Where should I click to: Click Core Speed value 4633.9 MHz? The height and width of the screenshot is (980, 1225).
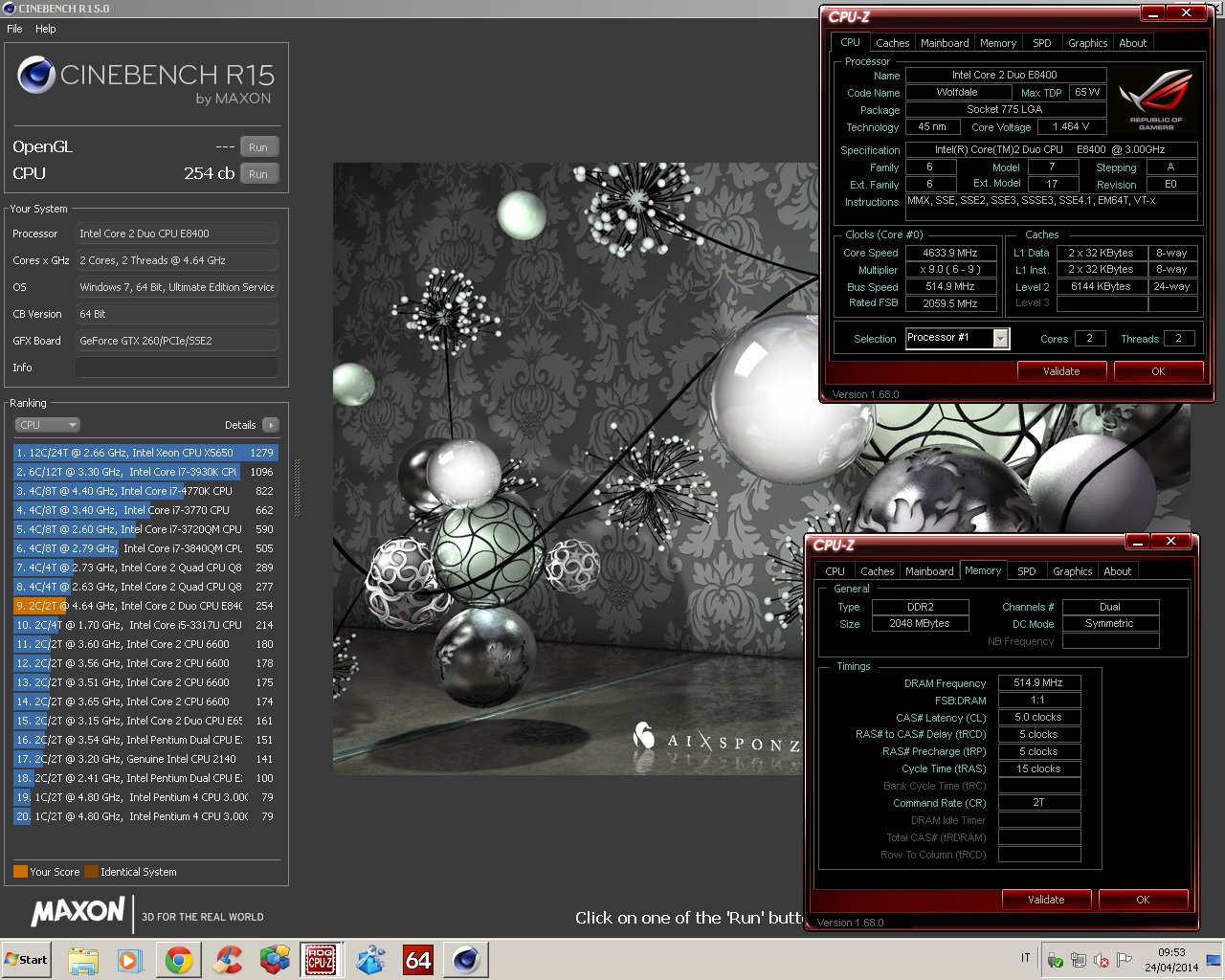[950, 253]
